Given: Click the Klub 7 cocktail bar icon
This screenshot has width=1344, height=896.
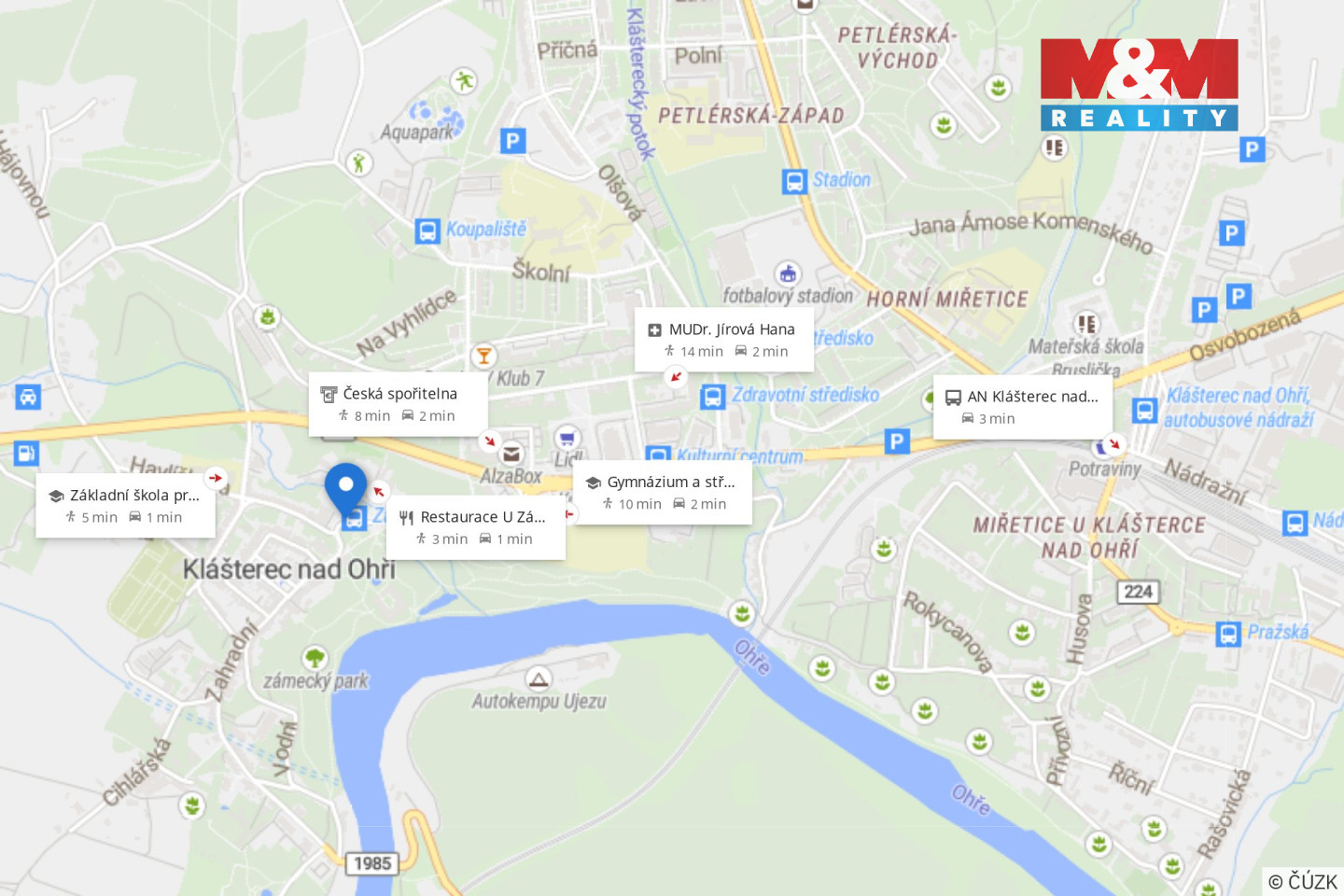Looking at the screenshot, I should coord(483,356).
